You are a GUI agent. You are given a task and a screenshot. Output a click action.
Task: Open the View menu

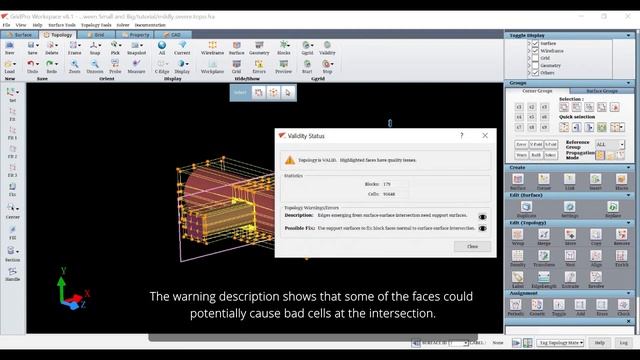pos(21,25)
